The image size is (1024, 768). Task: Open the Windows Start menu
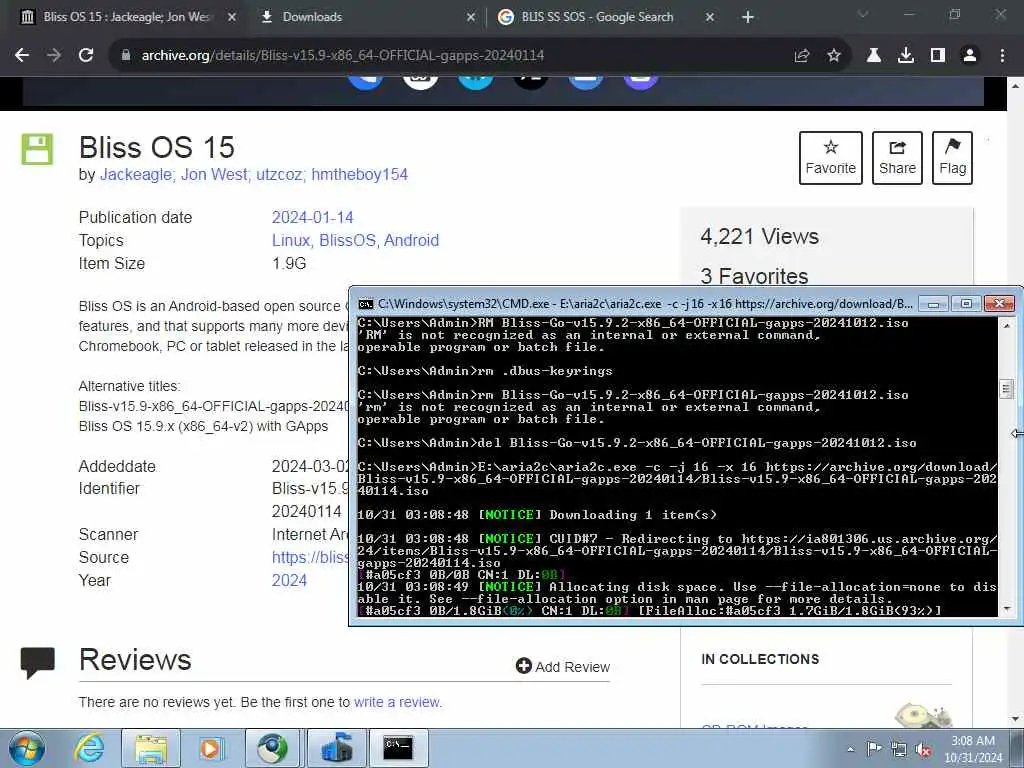(x=27, y=748)
